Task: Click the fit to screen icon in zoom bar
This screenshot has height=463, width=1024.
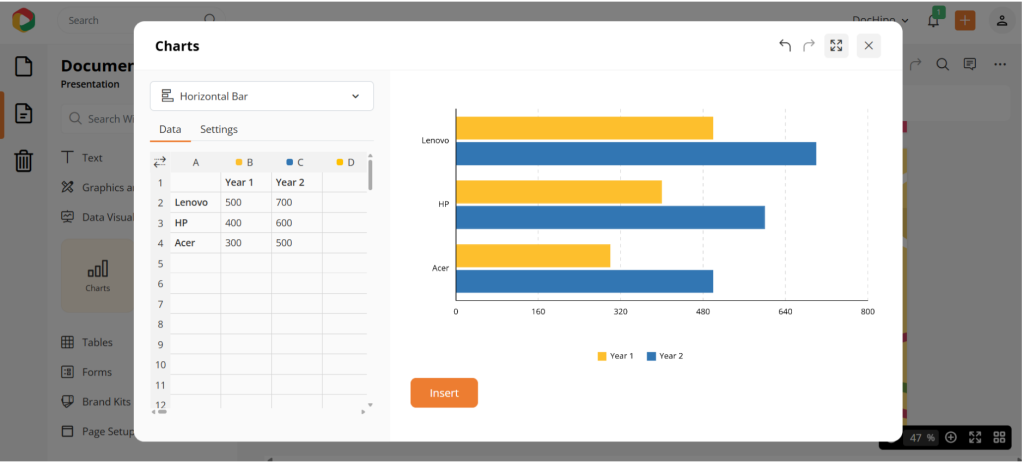Action: click(975, 438)
